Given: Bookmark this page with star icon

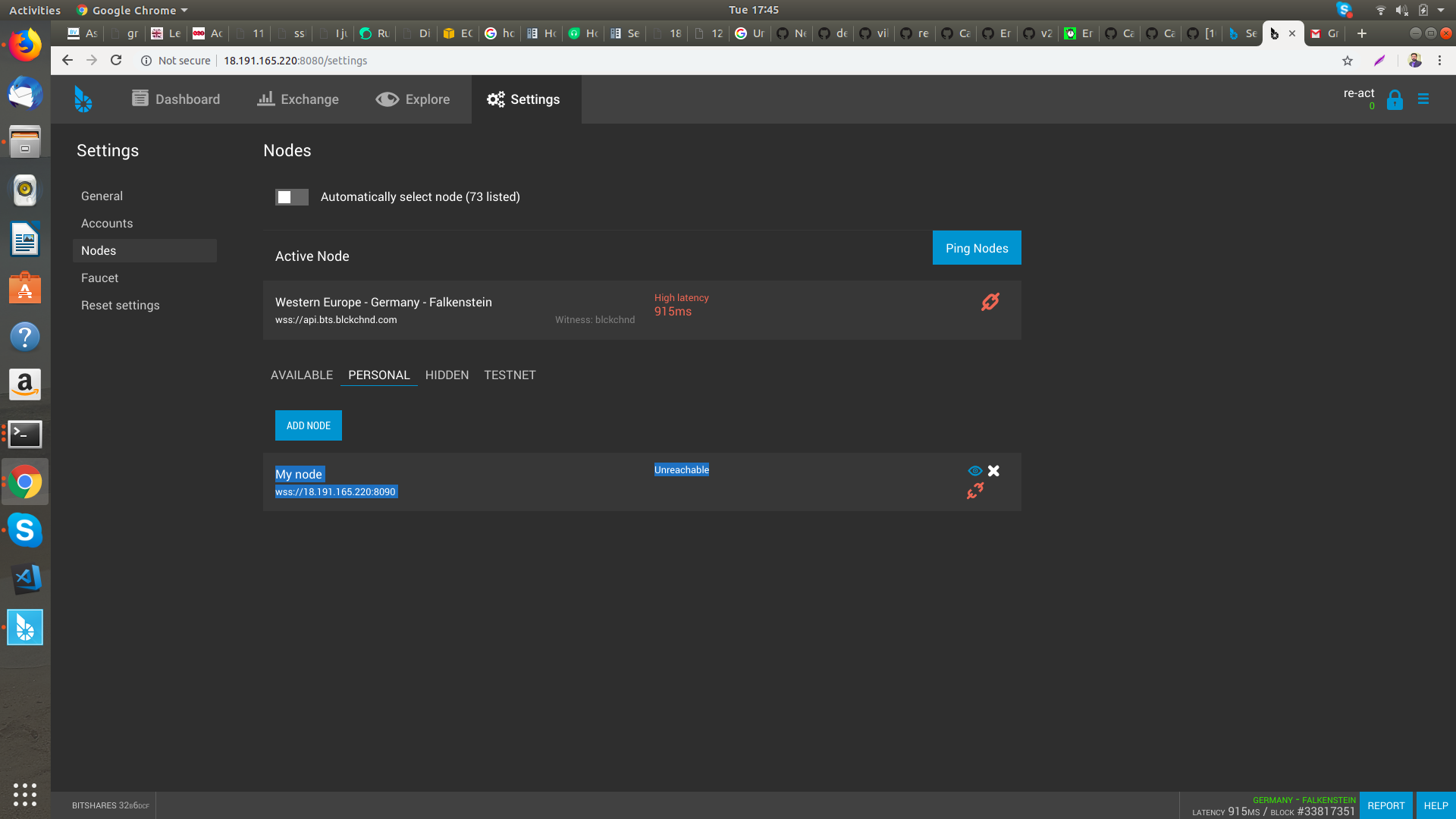Looking at the screenshot, I should pos(1348,61).
